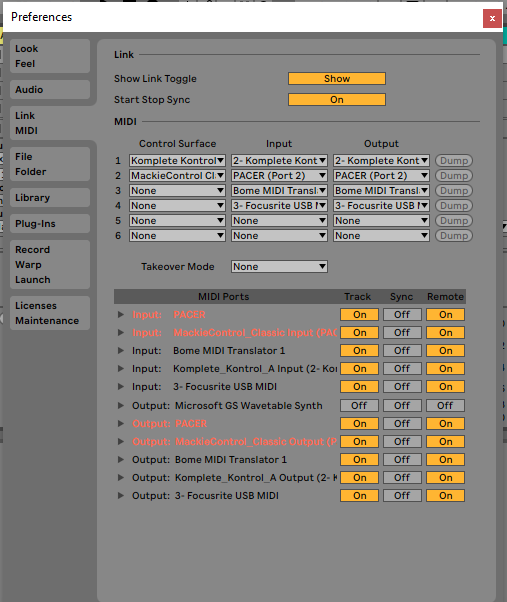Click the MIDI Ports column header
Viewport: 507px width, 602px height.
[223, 296]
